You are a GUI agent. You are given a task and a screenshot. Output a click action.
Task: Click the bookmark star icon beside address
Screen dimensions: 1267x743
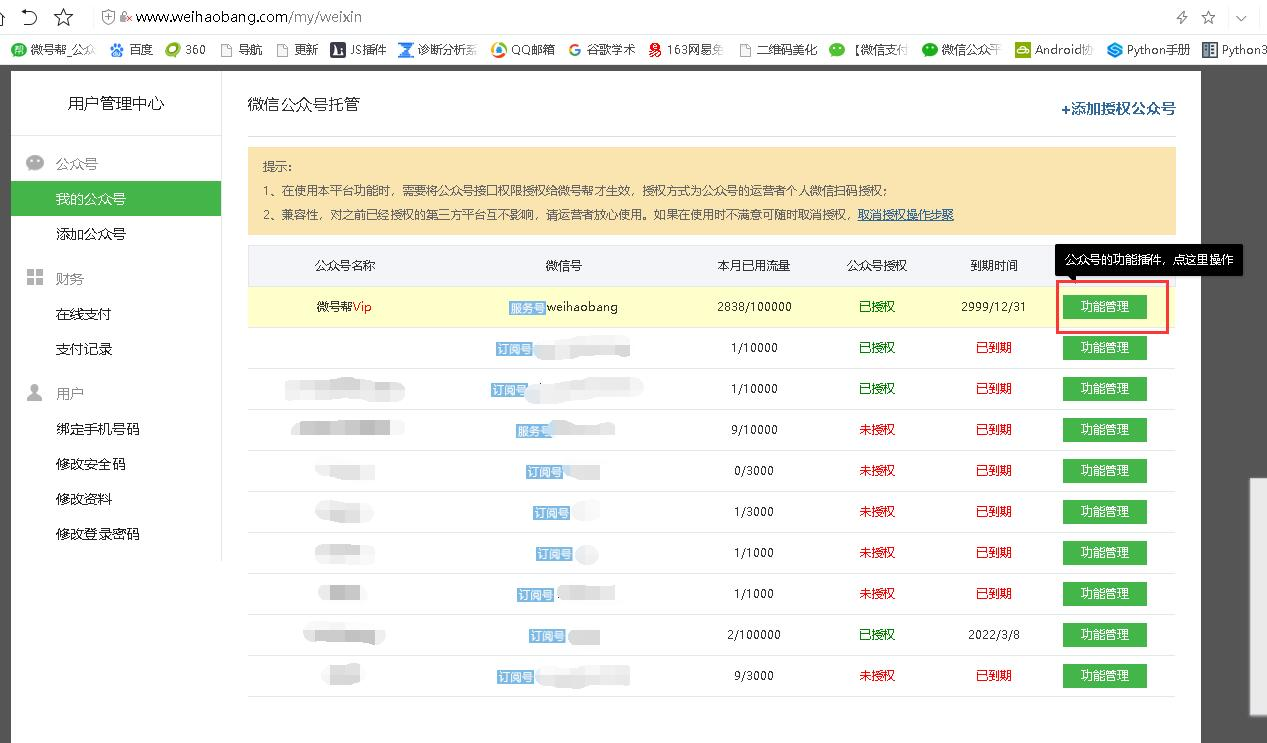click(x=63, y=17)
